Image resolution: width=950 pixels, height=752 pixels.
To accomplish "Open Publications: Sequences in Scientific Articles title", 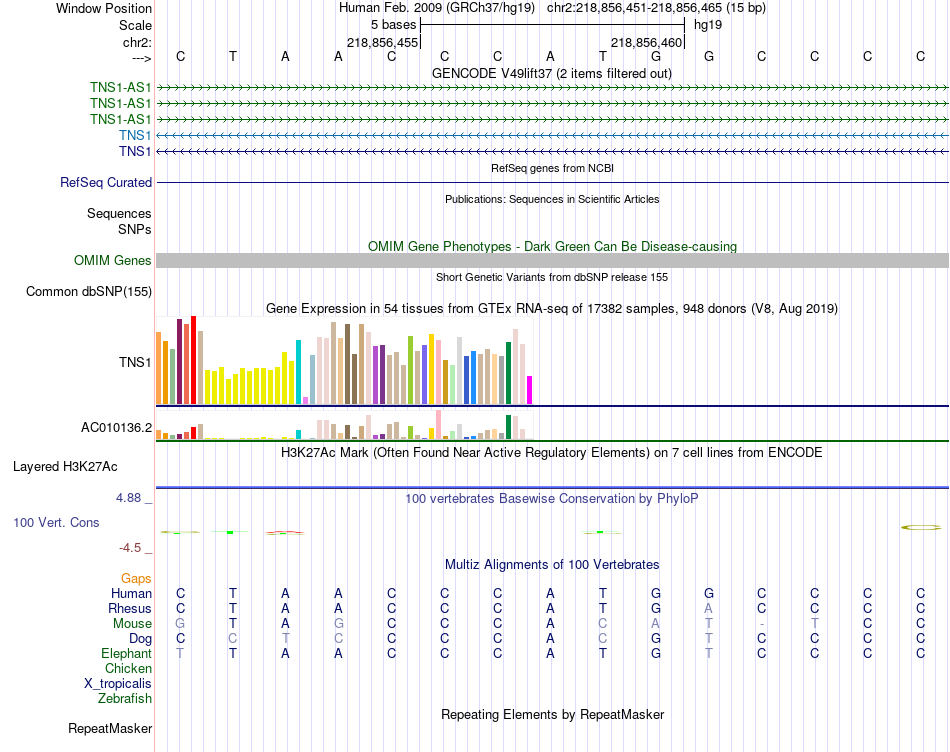I will coord(552,199).
